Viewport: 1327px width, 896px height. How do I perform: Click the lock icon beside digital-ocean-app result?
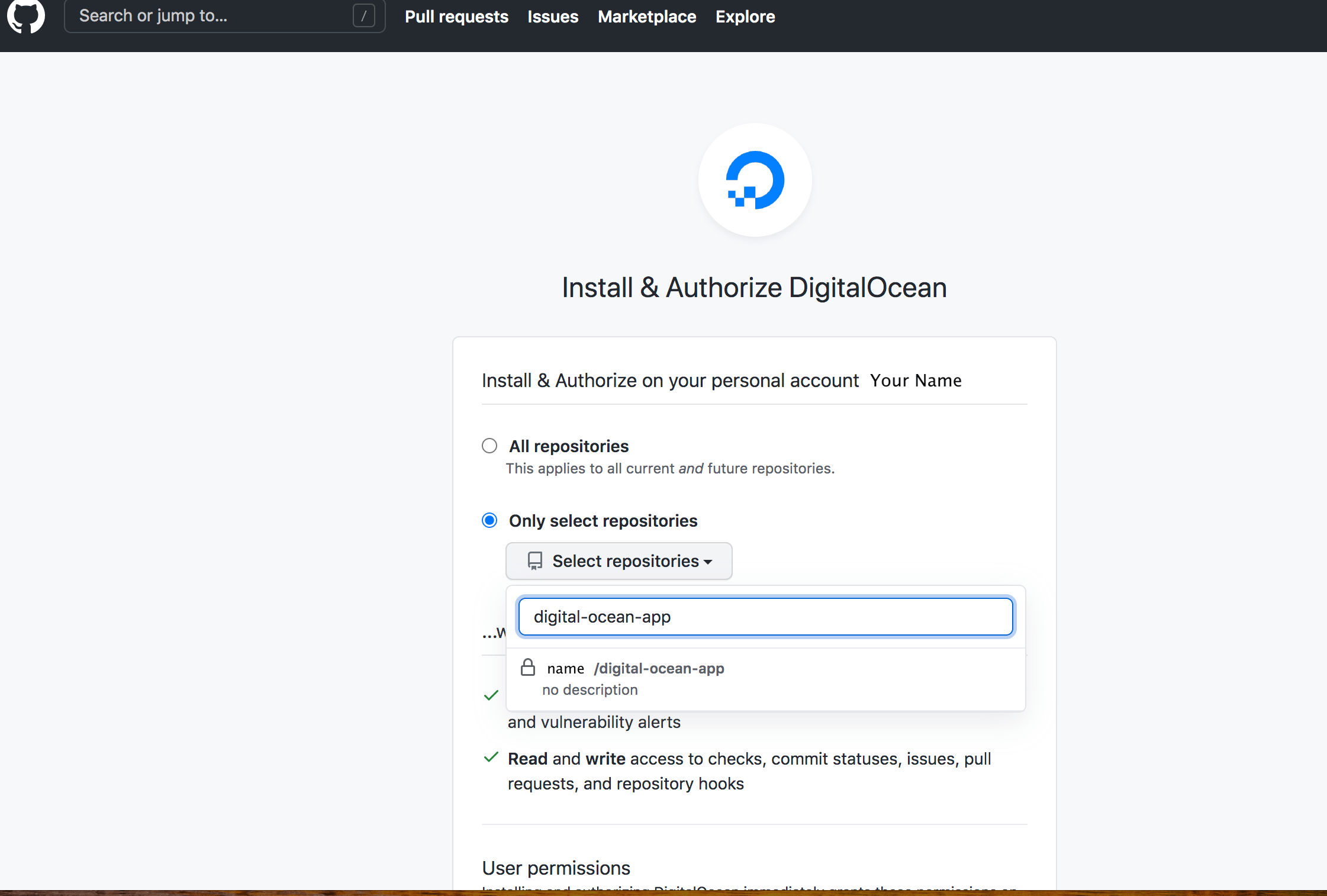click(527, 668)
